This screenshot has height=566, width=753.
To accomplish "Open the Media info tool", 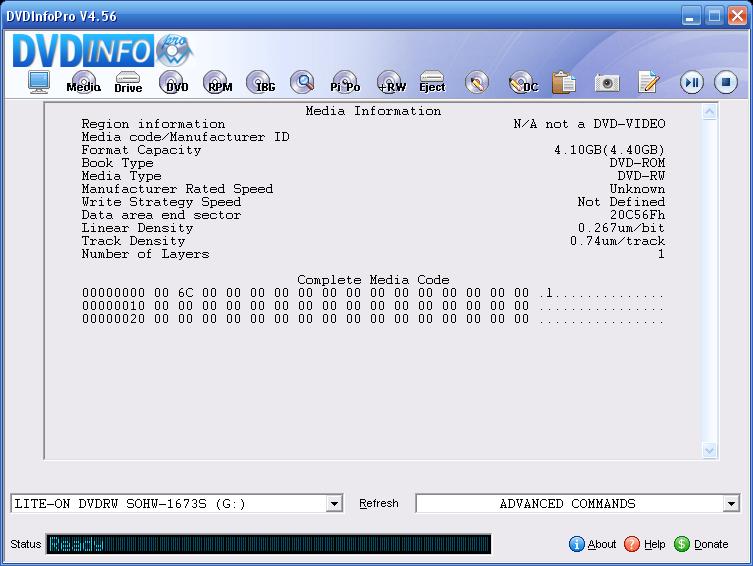I will pos(84,82).
